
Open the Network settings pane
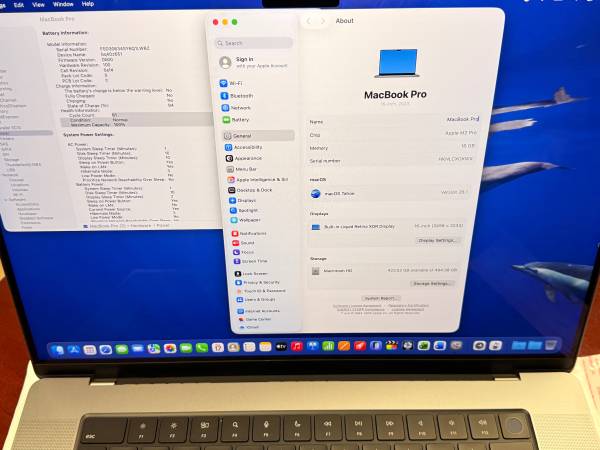pyautogui.click(x=240, y=107)
